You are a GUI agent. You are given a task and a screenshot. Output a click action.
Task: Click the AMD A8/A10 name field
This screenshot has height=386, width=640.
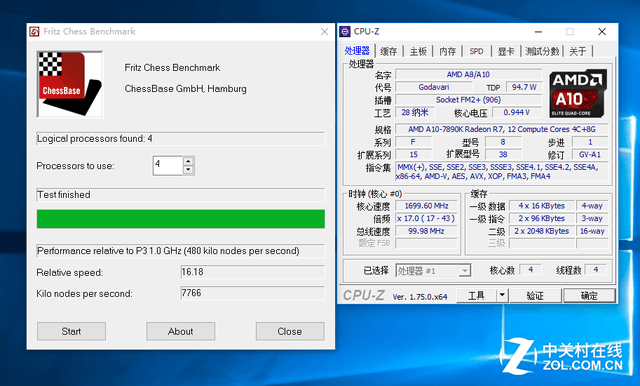click(469, 75)
